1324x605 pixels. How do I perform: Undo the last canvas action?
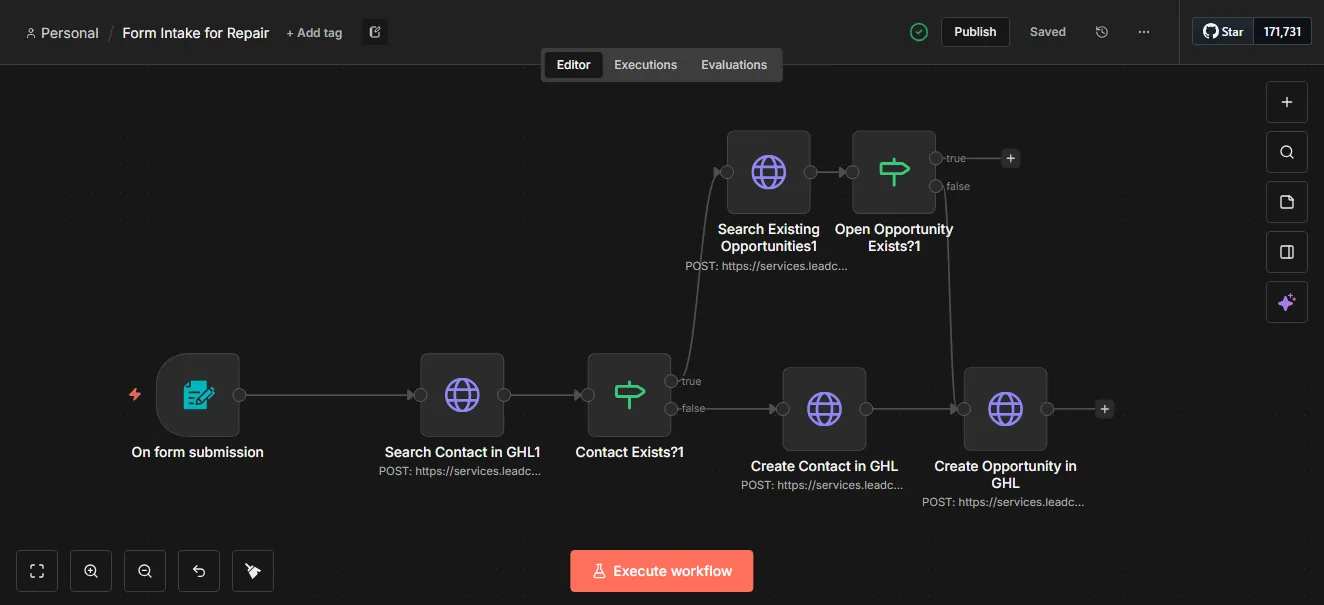[199, 571]
